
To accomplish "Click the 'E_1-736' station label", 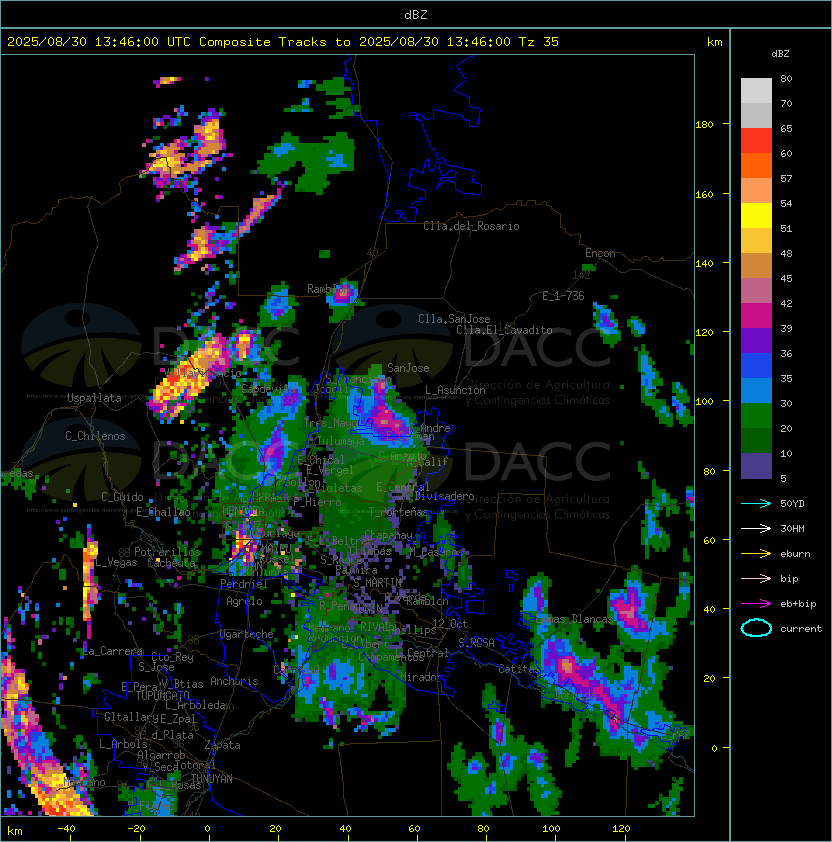I will [x=563, y=296].
